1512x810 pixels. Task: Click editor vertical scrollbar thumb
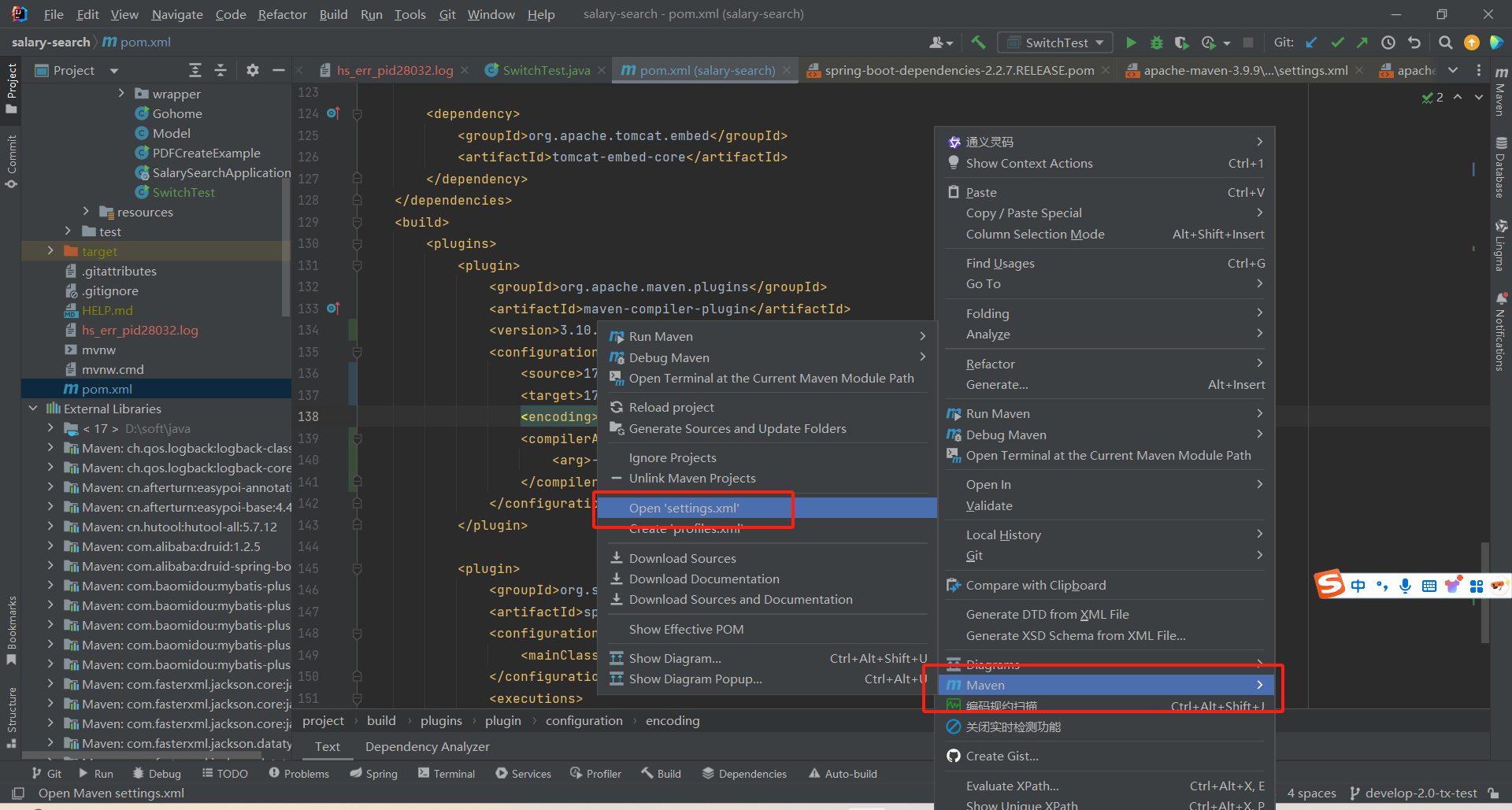click(1485, 592)
